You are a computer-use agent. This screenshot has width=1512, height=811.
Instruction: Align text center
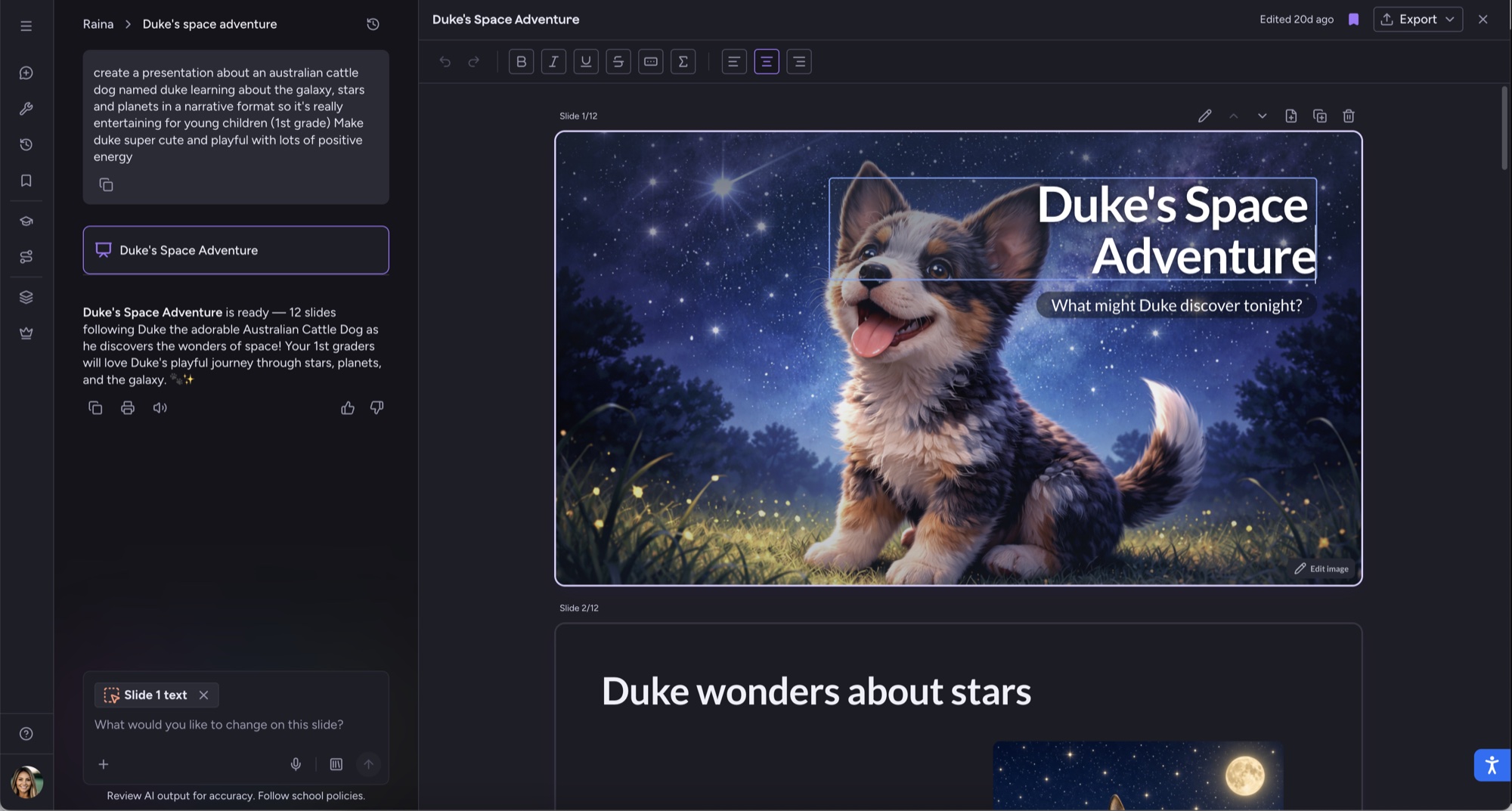[x=767, y=62]
